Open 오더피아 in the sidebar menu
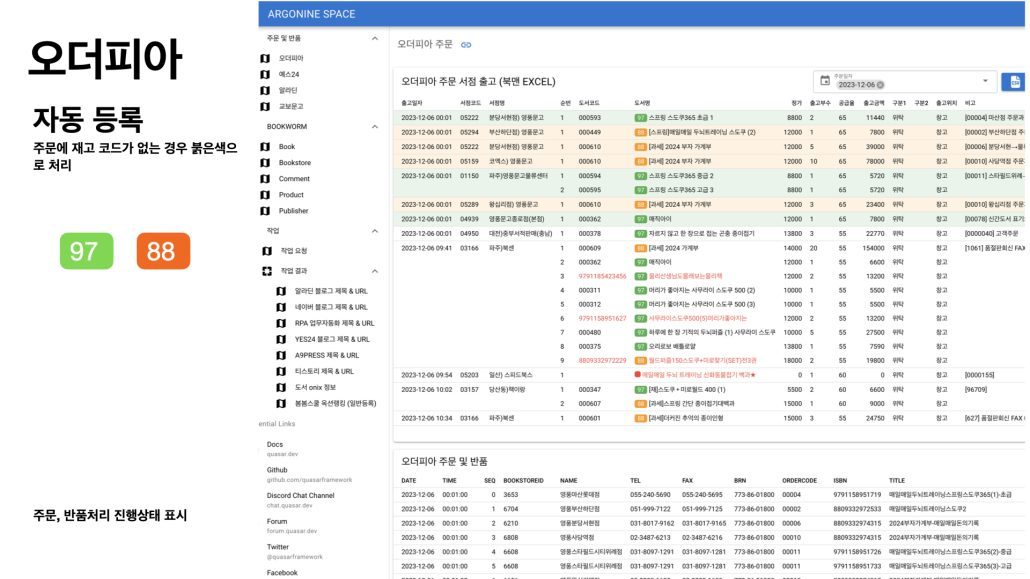 click(x=291, y=58)
